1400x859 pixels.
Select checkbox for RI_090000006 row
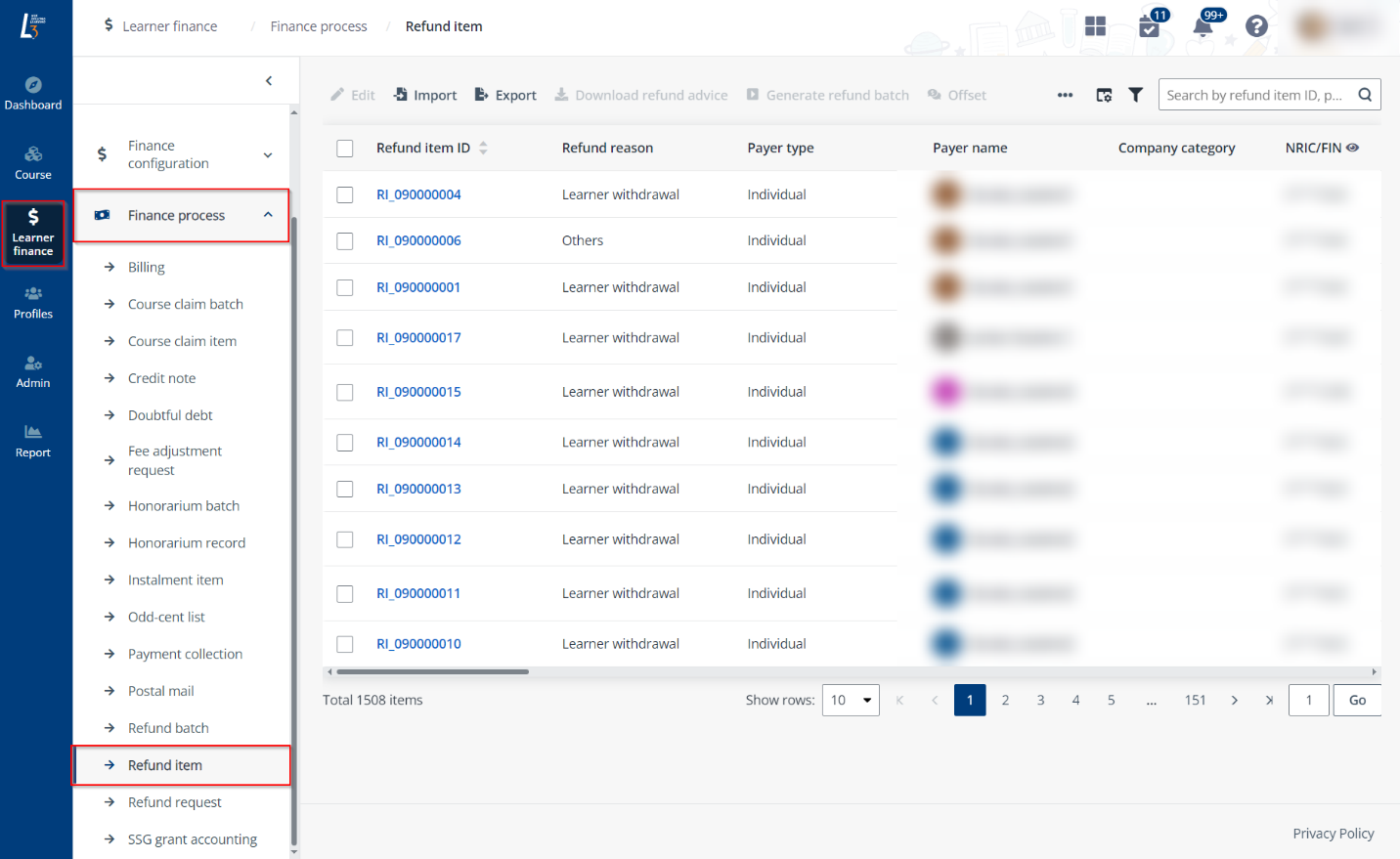pyautogui.click(x=345, y=241)
